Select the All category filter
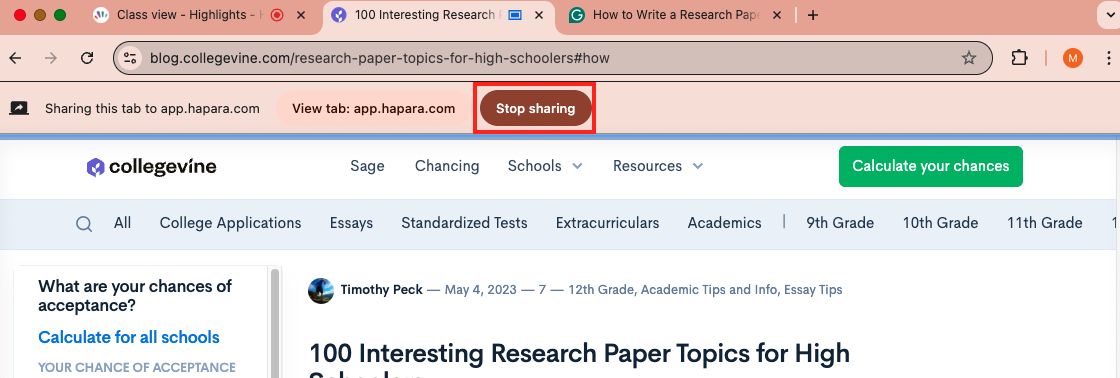 click(x=122, y=223)
